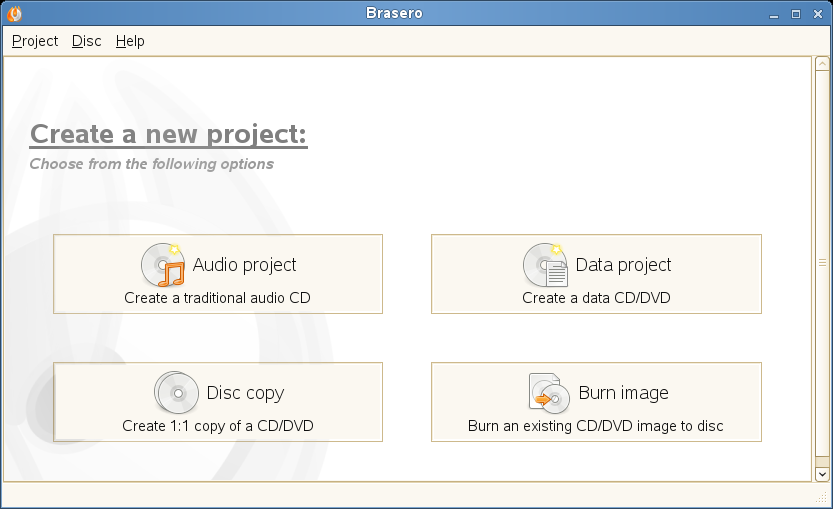This screenshot has height=509, width=833.
Task: Click the vertical scrollbar handle
Action: (x=822, y=262)
